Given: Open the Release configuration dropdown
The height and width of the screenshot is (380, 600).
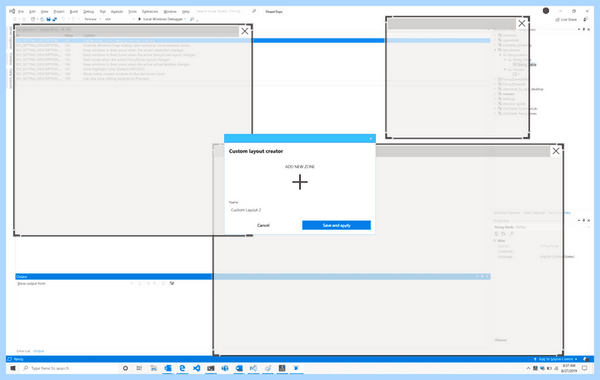Looking at the screenshot, I should click(93, 19).
